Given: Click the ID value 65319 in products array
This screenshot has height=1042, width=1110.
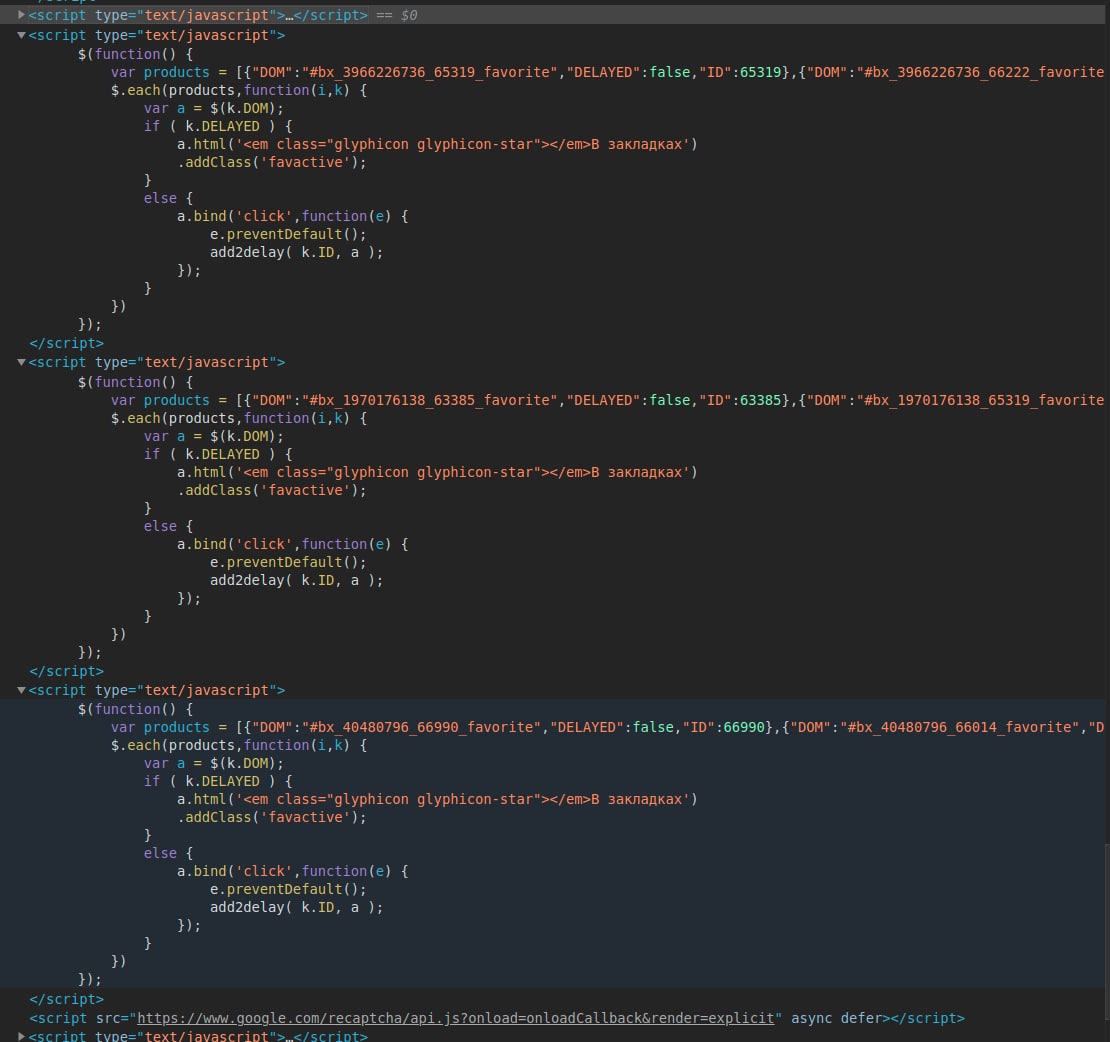Looking at the screenshot, I should point(760,72).
